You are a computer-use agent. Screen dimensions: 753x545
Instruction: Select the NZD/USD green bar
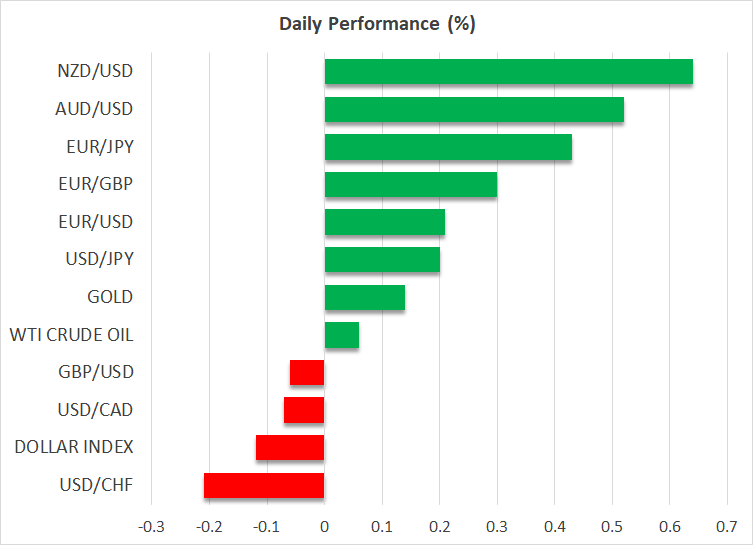(508, 72)
